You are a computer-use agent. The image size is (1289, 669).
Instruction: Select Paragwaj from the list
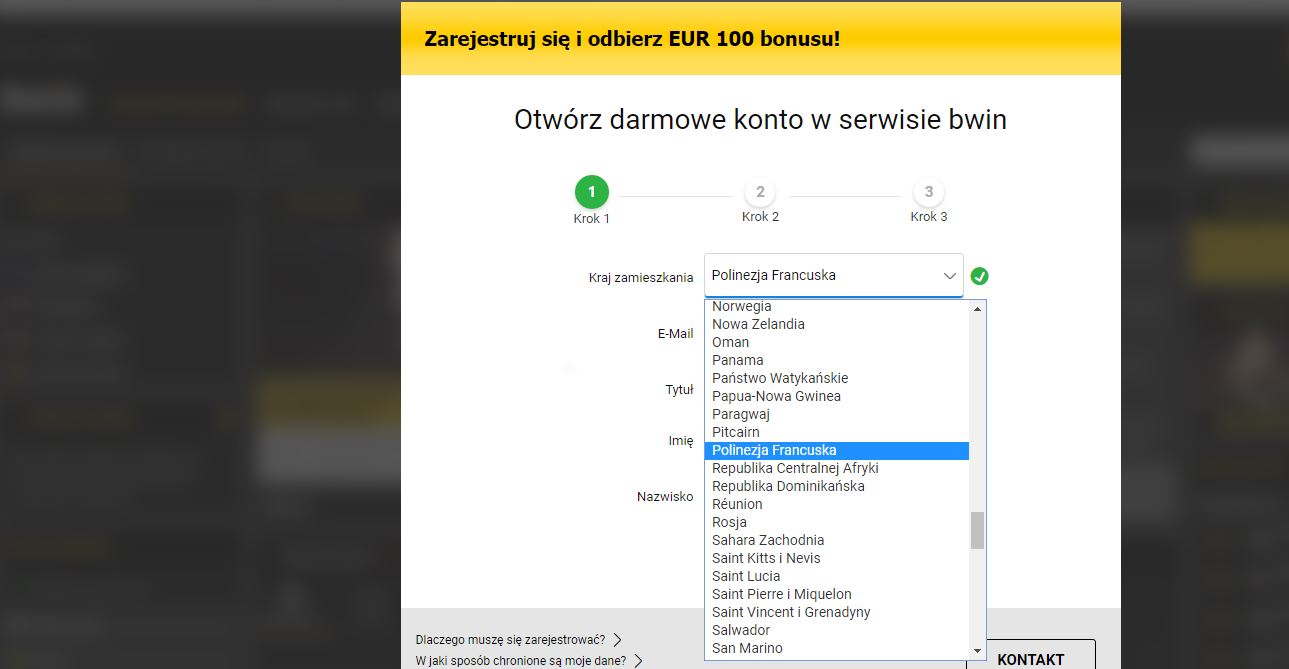coord(837,414)
